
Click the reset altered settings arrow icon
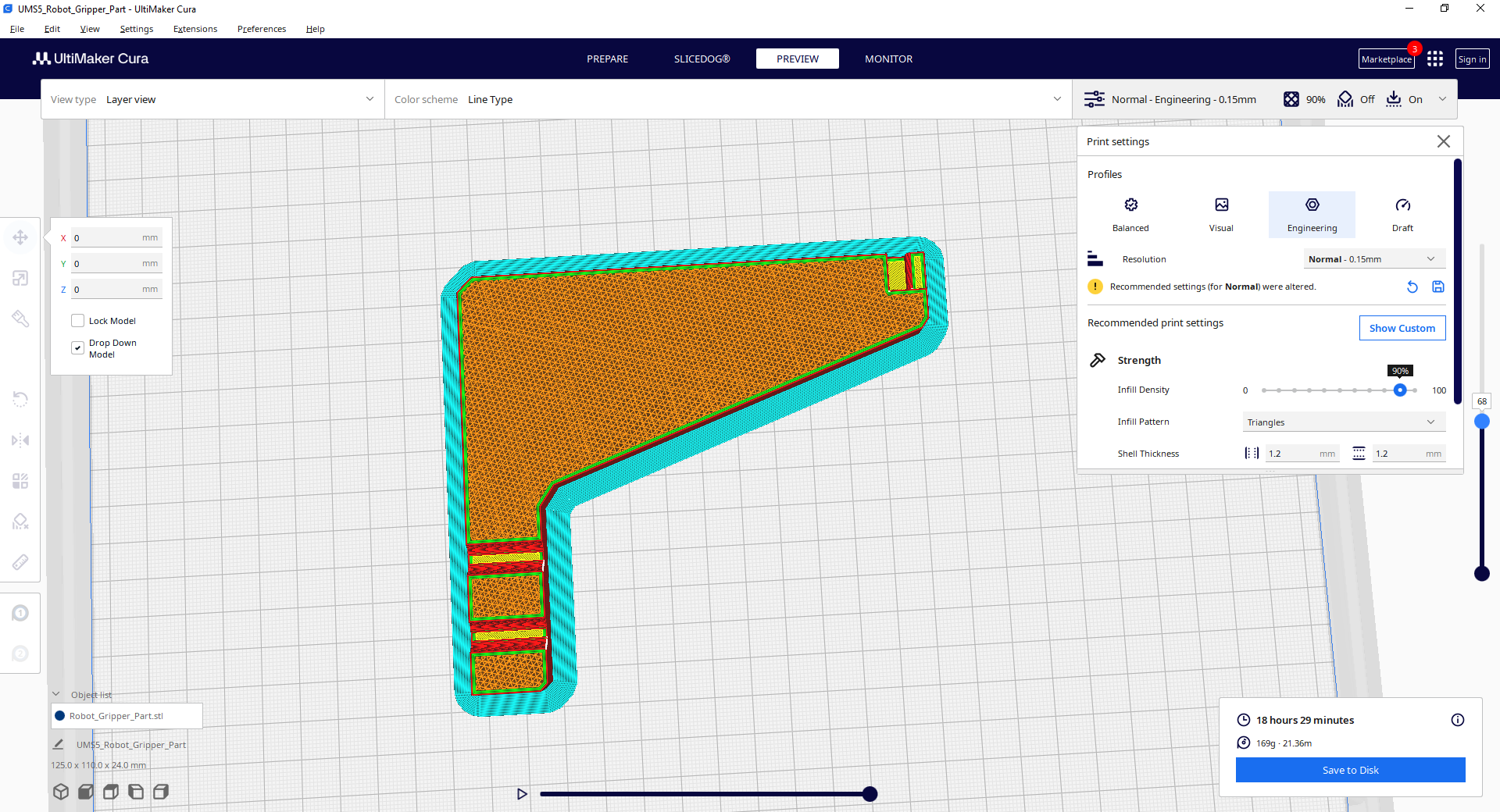click(1412, 287)
